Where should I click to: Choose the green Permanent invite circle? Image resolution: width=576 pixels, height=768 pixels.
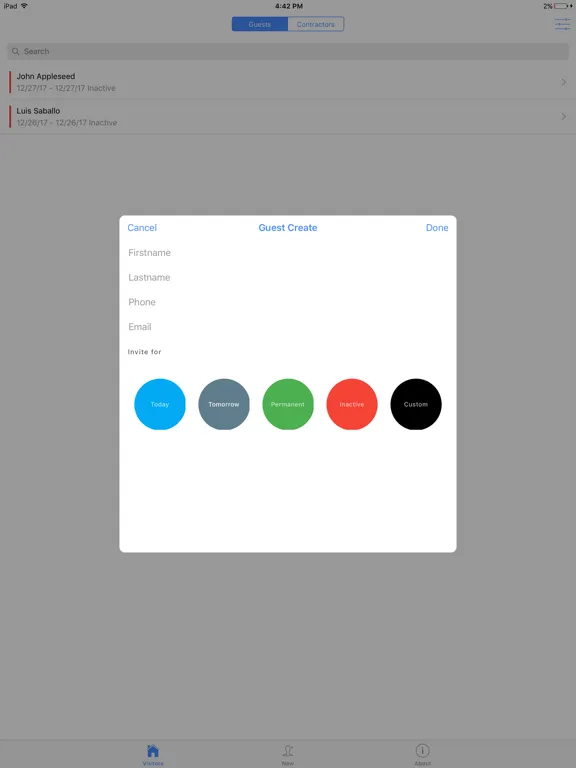click(288, 404)
